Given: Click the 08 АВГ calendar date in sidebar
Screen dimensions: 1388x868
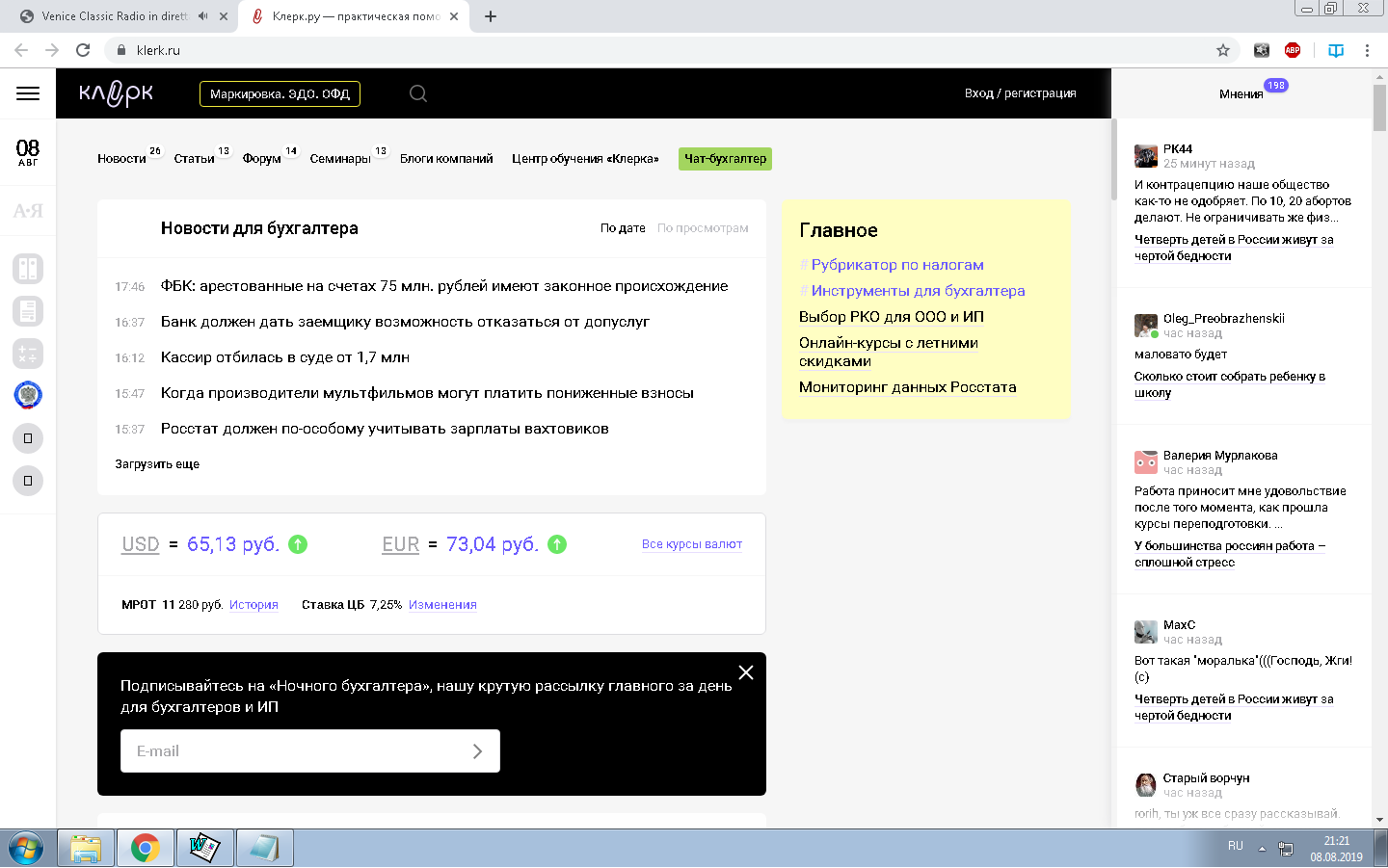Looking at the screenshot, I should (28, 152).
